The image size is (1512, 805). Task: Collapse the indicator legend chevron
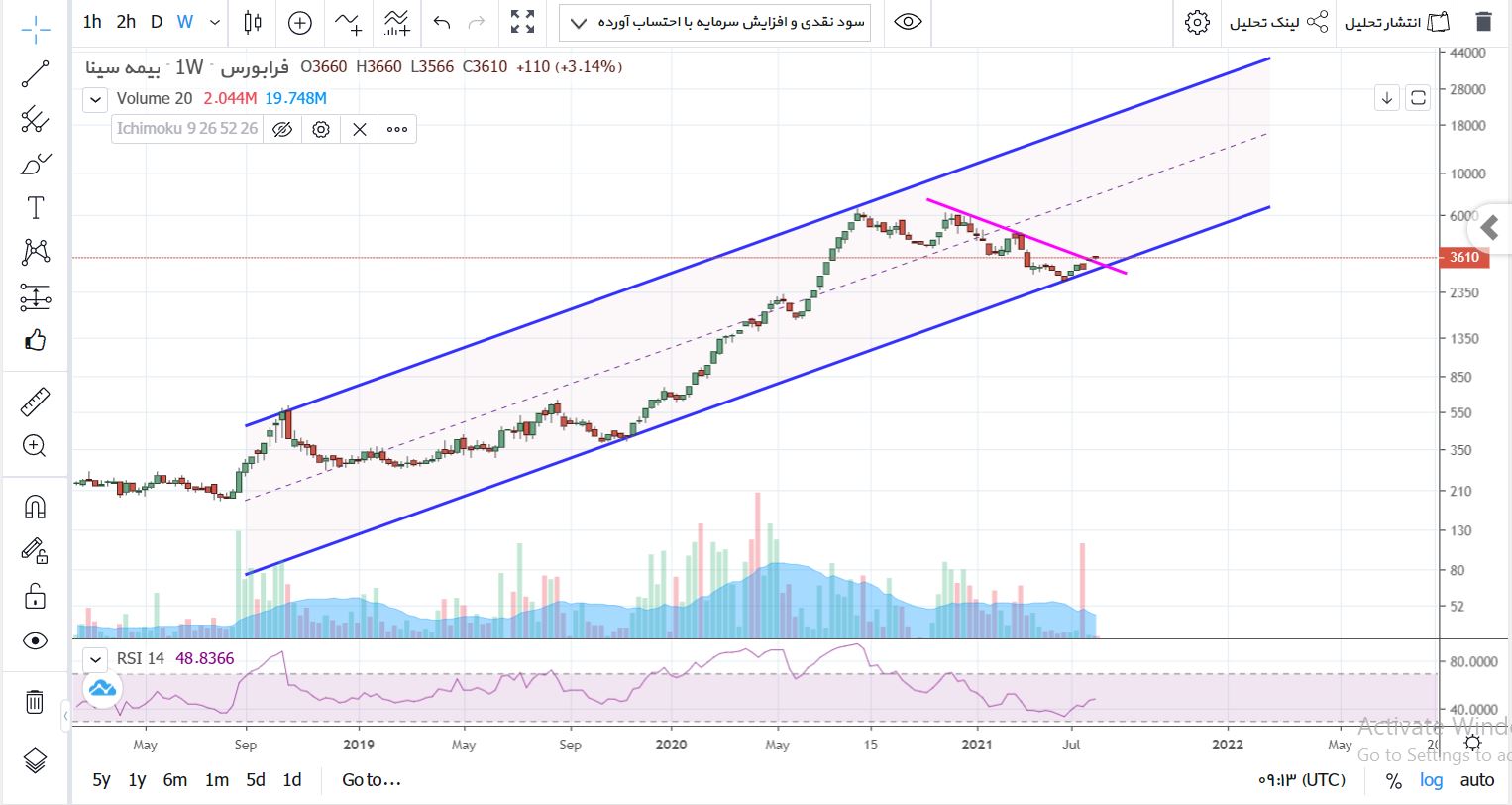(x=95, y=99)
